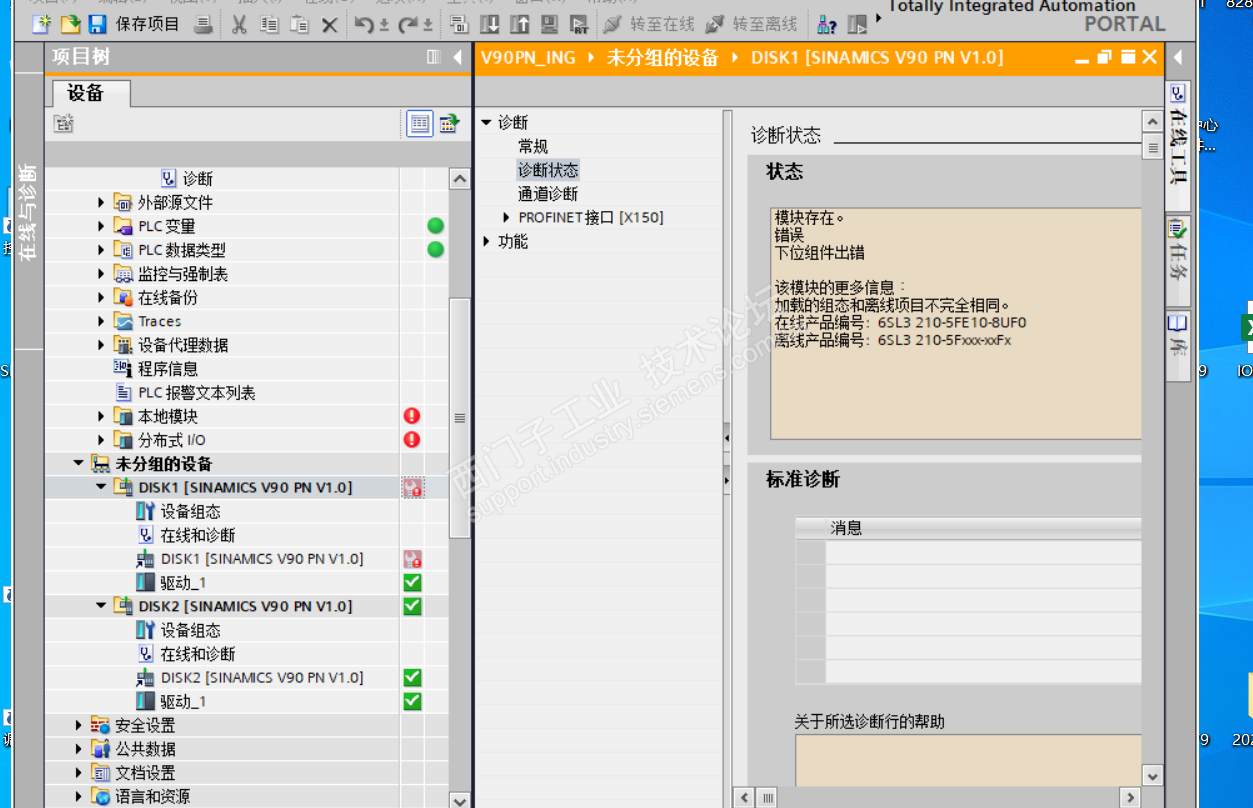
Task: Expand 外部源文件 tree node
Action: (x=101, y=202)
